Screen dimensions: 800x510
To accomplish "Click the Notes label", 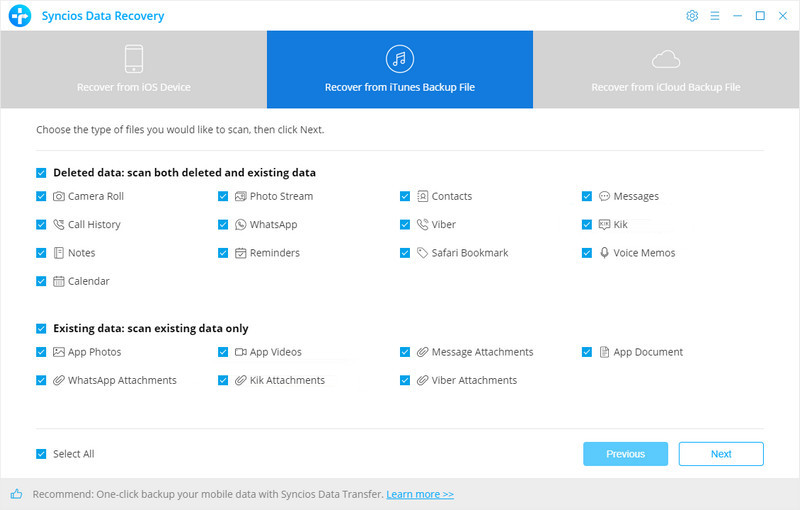I will coord(82,253).
